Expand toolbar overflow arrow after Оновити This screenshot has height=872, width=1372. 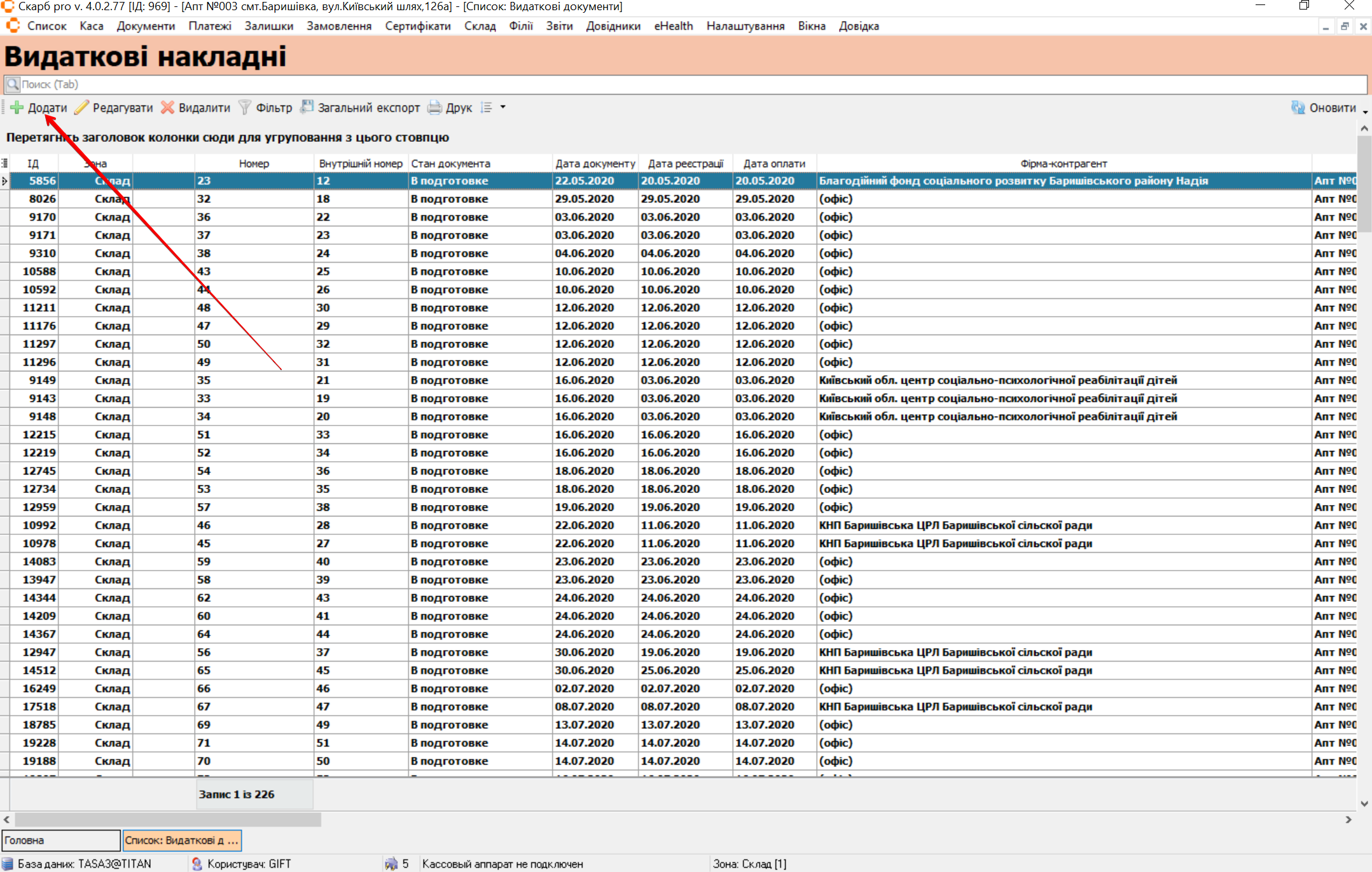tap(1365, 112)
